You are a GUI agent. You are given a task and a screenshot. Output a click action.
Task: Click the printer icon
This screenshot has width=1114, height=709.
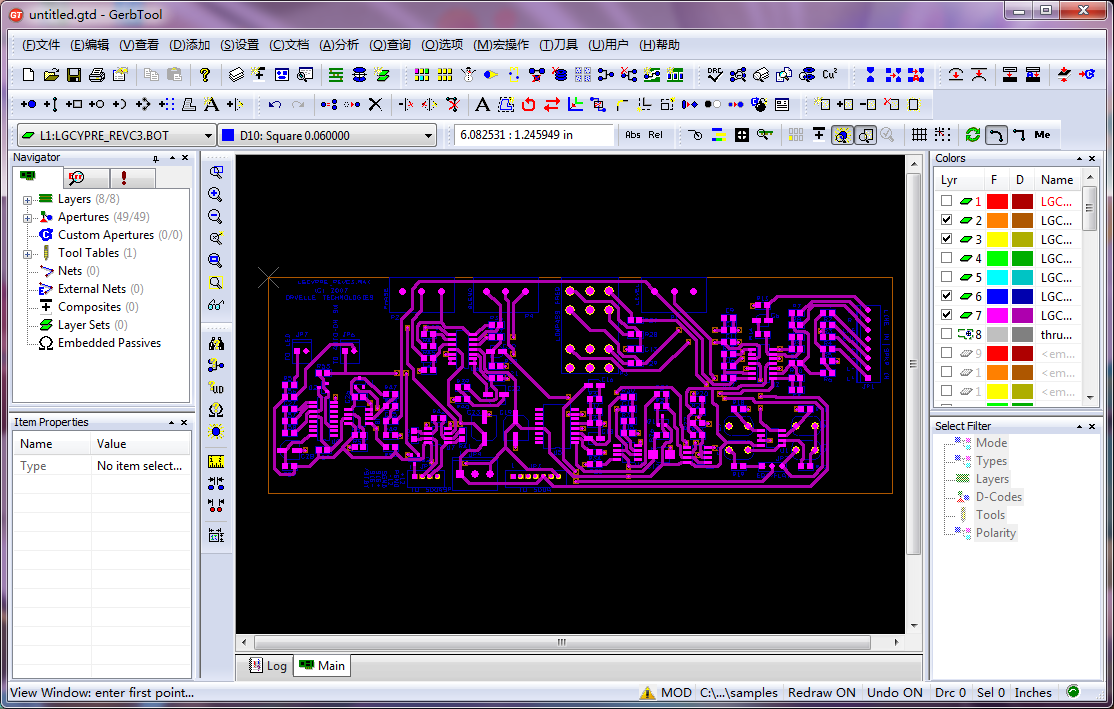click(x=97, y=75)
